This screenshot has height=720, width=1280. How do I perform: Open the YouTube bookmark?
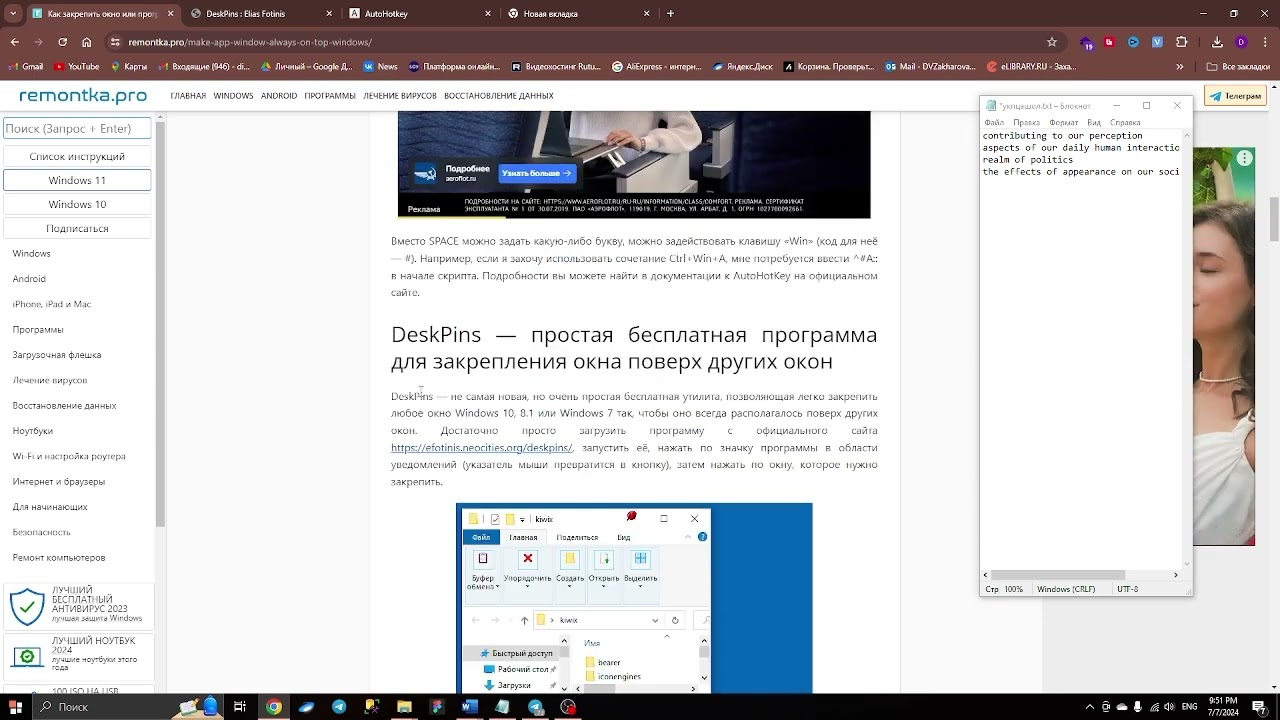pyautogui.click(x=76, y=67)
